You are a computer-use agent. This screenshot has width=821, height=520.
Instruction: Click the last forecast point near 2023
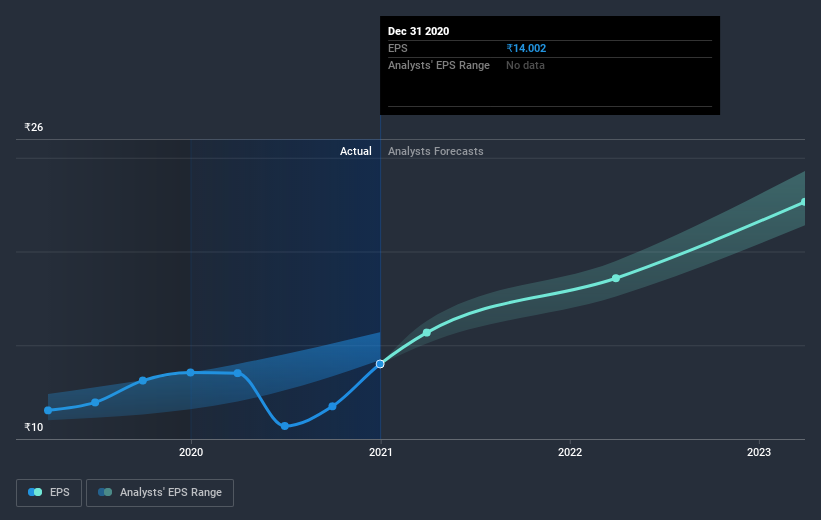804,202
